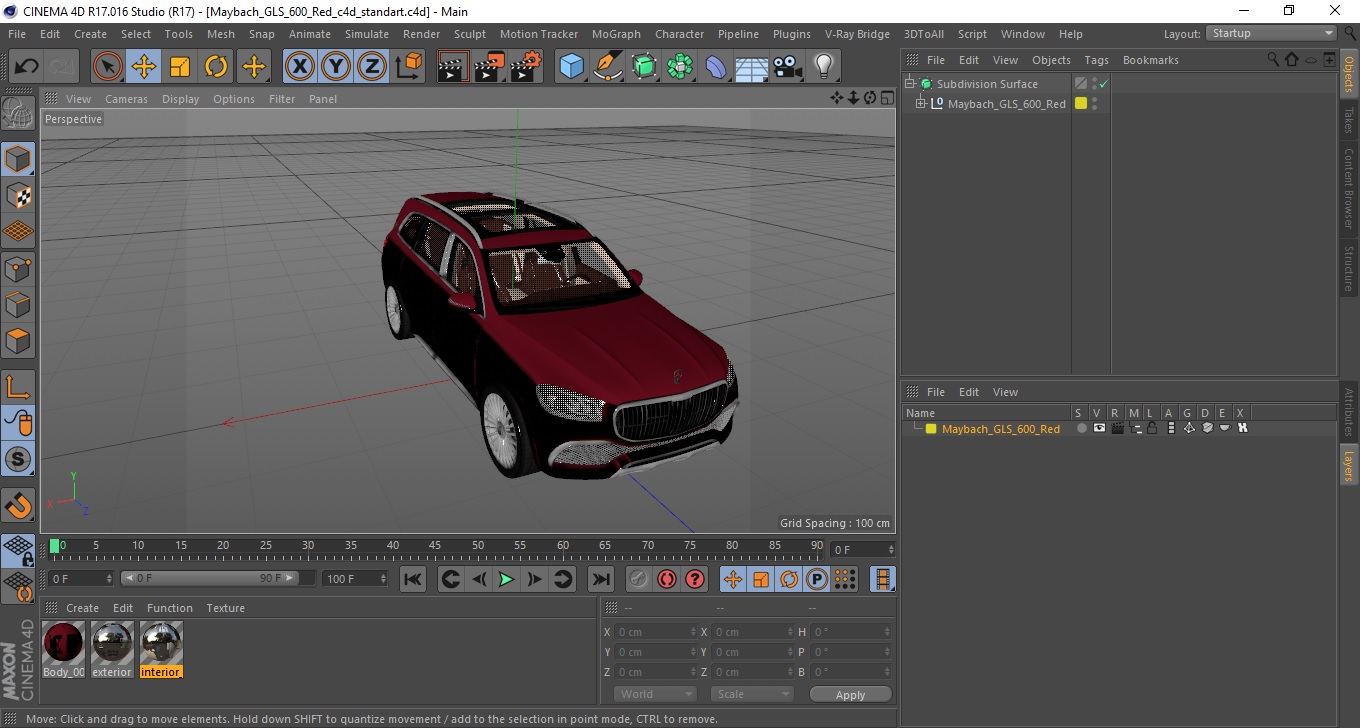
Task: Activate the Move tool
Action: tap(144, 67)
